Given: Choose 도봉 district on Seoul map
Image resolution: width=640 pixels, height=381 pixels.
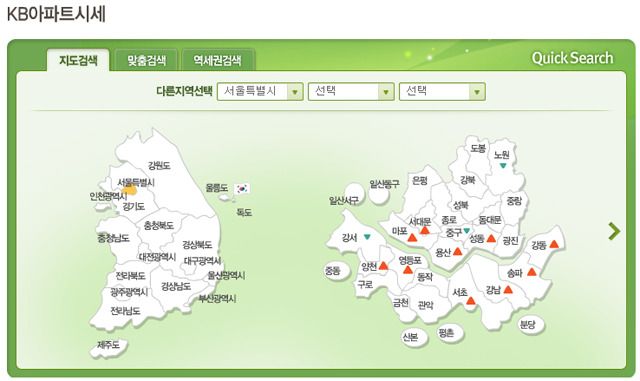Looking at the screenshot, I should (x=478, y=148).
